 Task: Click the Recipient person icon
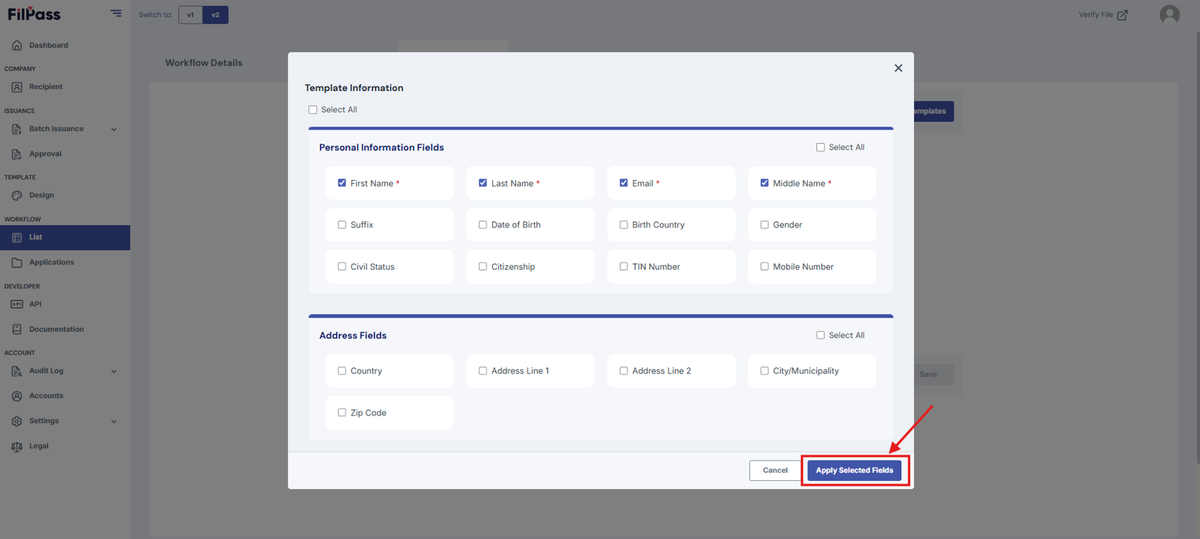click(x=17, y=87)
